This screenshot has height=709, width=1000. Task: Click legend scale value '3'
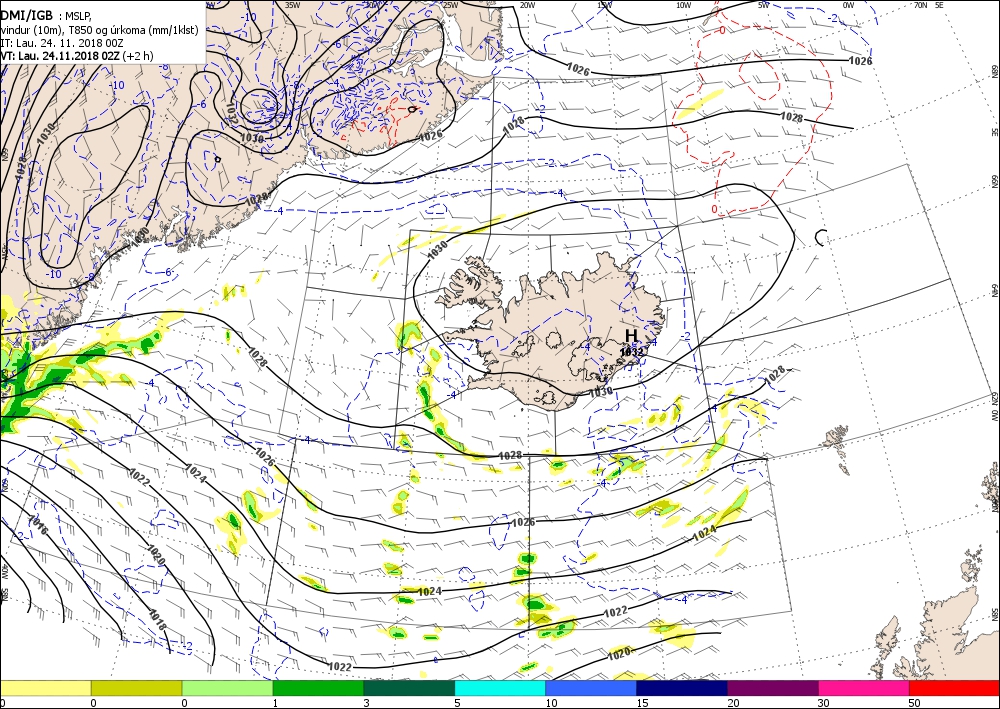click(x=367, y=703)
